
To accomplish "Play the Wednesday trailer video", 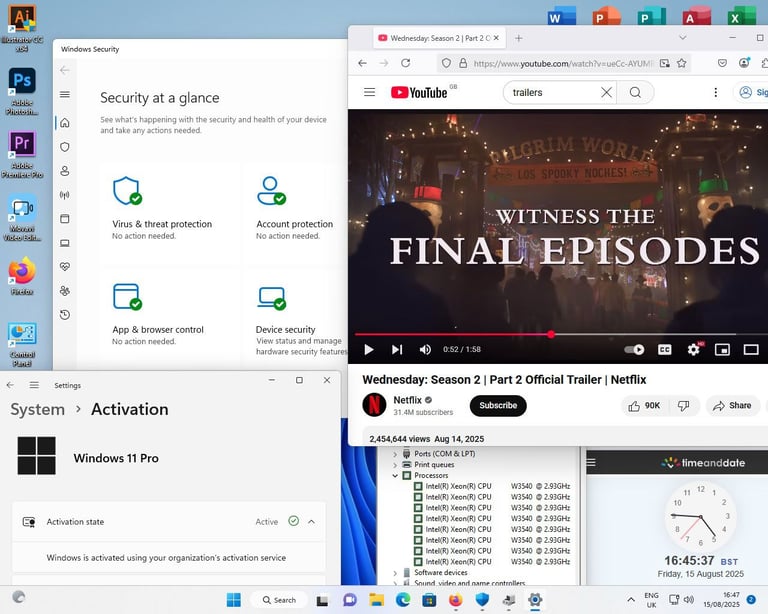I will (x=369, y=349).
